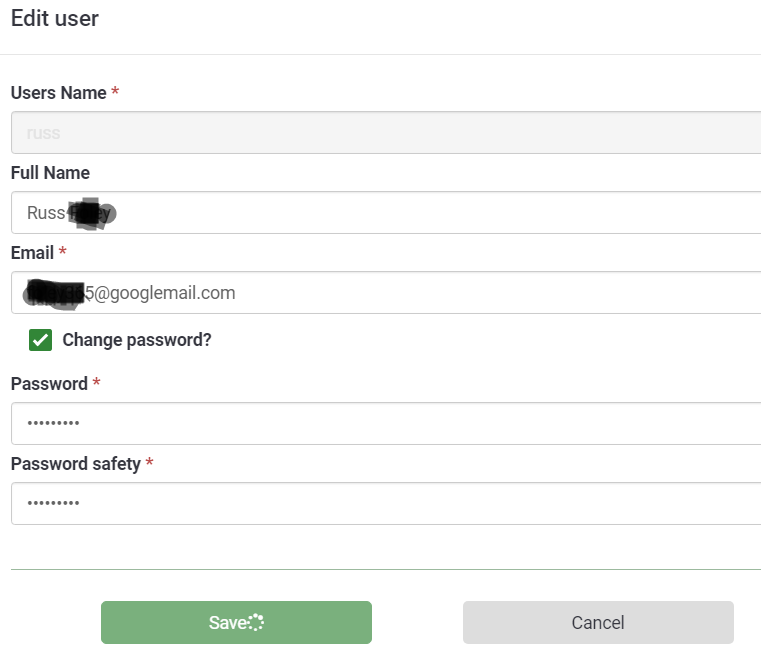Click the Email field label
The height and width of the screenshot is (662, 761).
click(32, 253)
